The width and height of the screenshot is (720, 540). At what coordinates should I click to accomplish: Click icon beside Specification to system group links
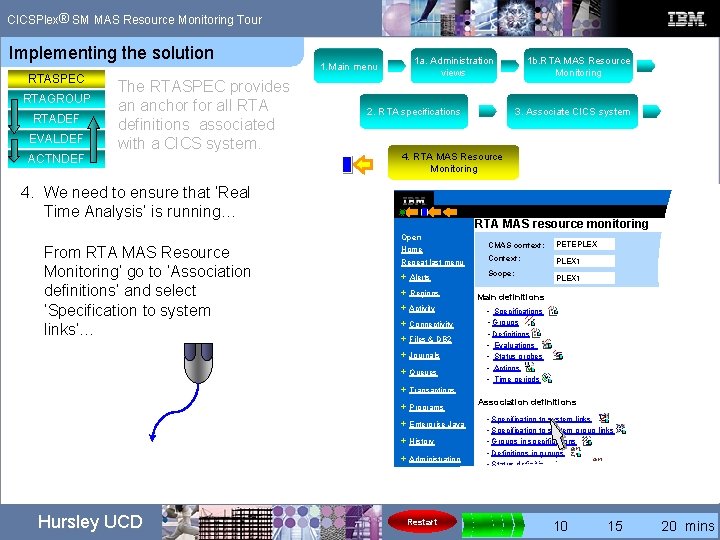620,429
